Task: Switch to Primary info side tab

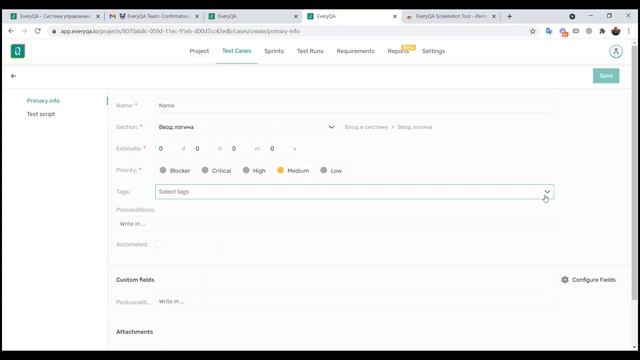Action: pyautogui.click(x=43, y=101)
